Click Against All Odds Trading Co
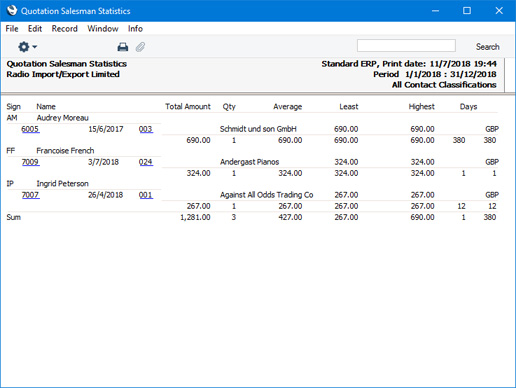 coord(266,195)
